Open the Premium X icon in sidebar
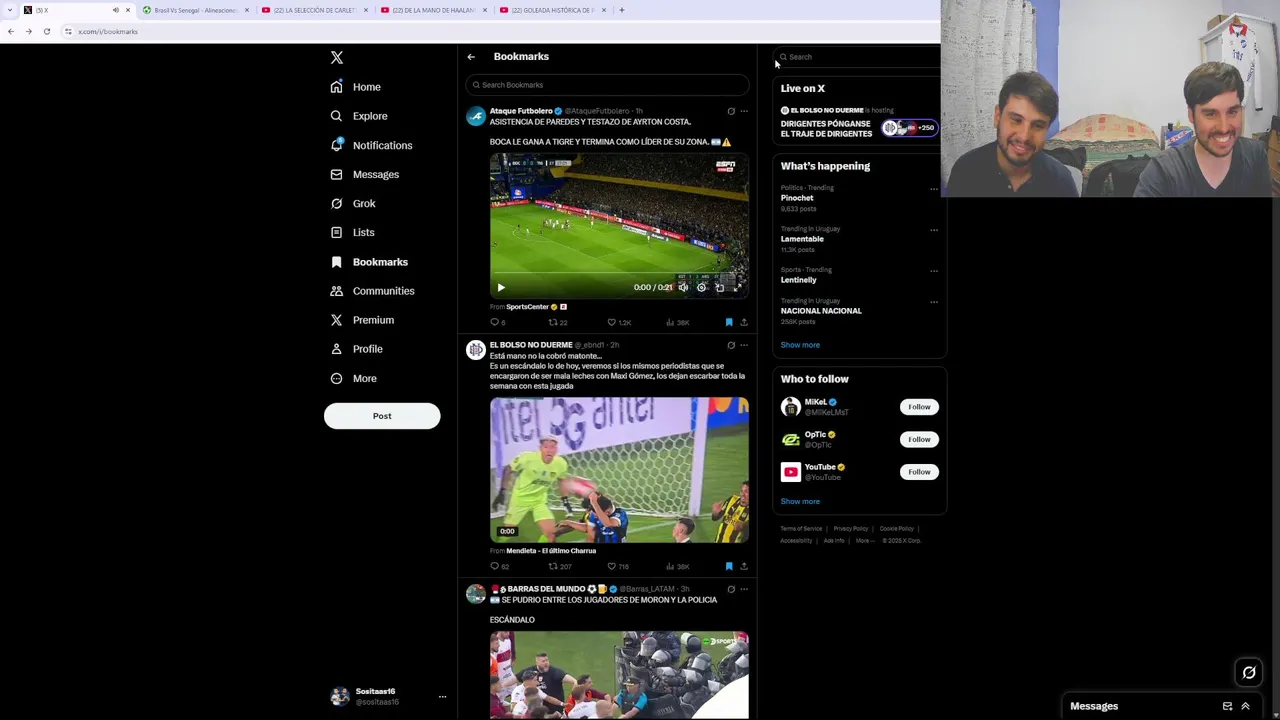 [x=337, y=320]
